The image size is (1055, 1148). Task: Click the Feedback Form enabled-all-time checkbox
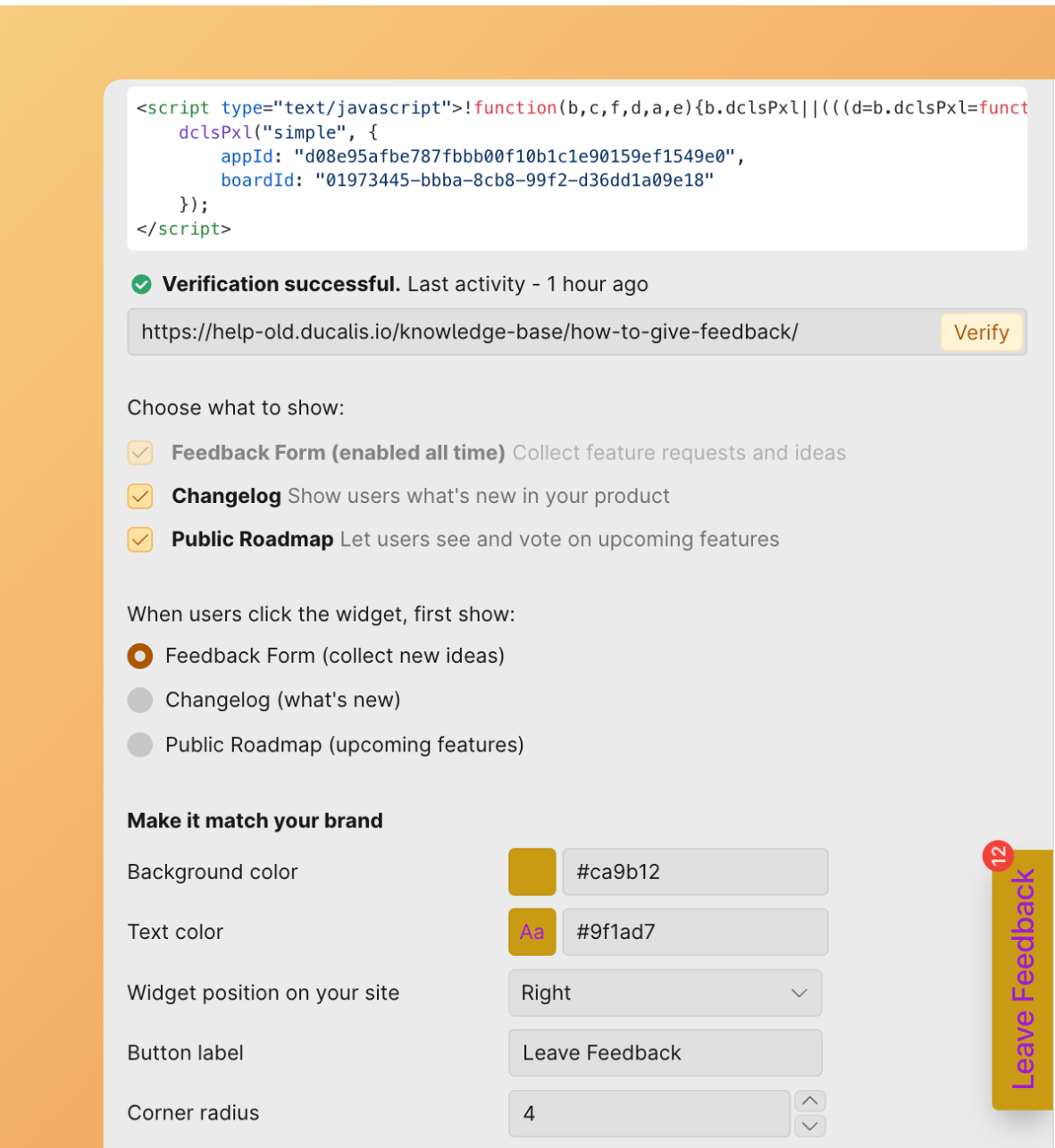click(x=140, y=453)
